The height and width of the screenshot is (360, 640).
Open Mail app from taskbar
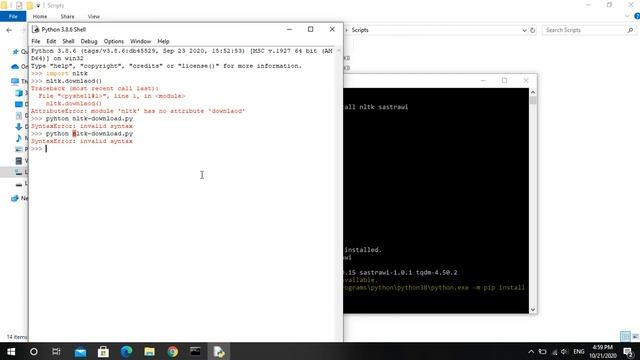coord(80,351)
